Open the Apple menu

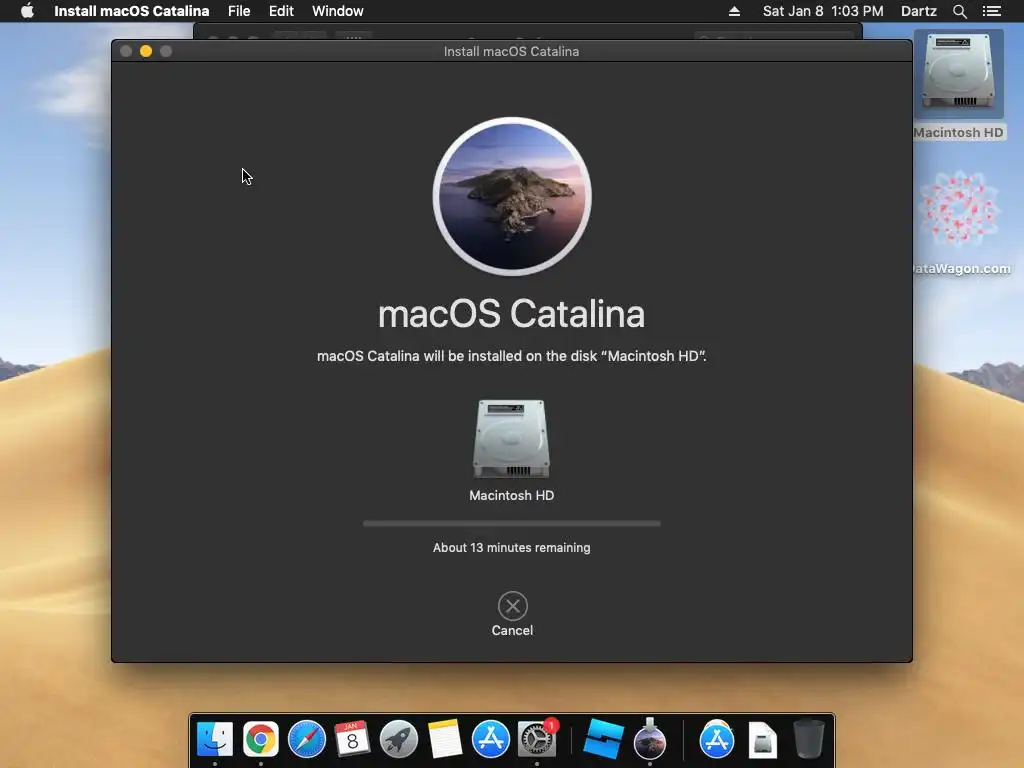27,11
